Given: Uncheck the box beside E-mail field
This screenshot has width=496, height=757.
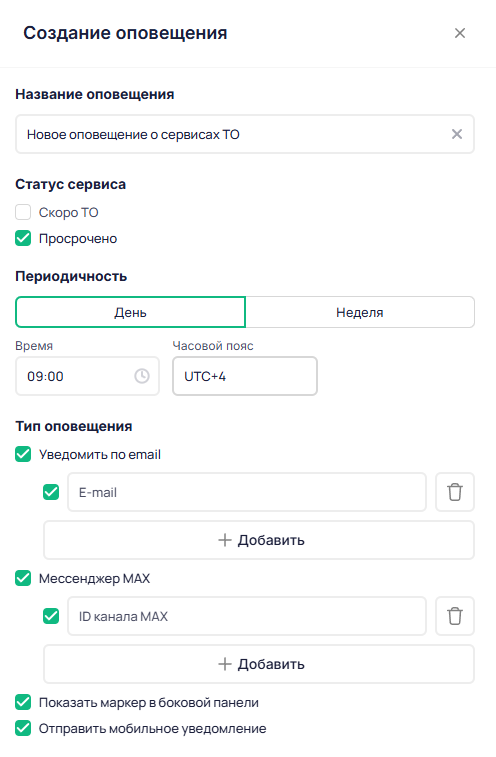Looking at the screenshot, I should (x=51, y=492).
